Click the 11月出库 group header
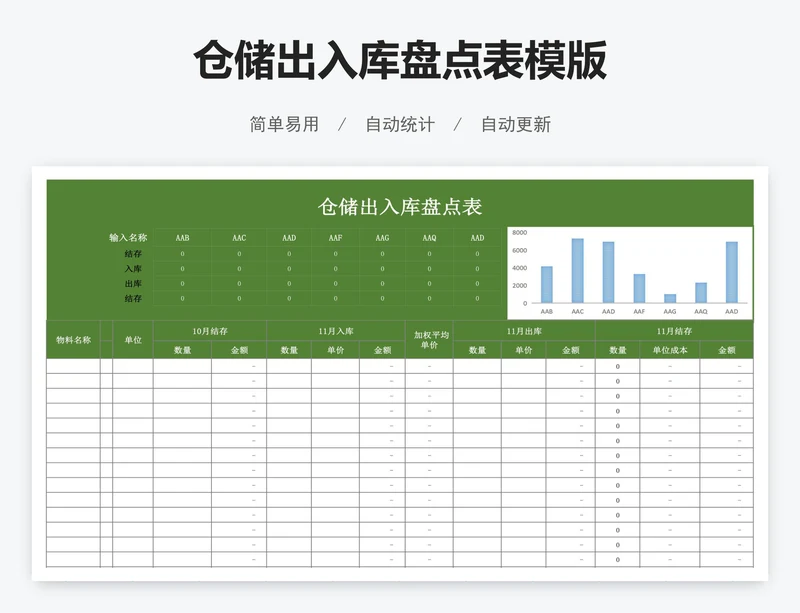 point(524,331)
